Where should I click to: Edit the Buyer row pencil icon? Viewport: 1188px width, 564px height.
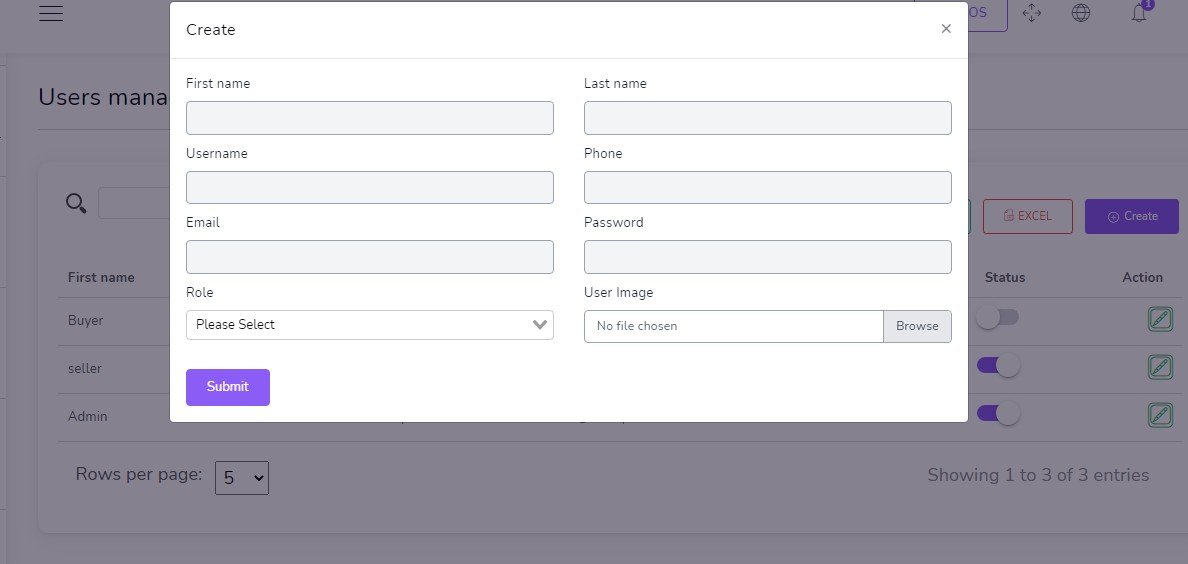coord(1160,320)
